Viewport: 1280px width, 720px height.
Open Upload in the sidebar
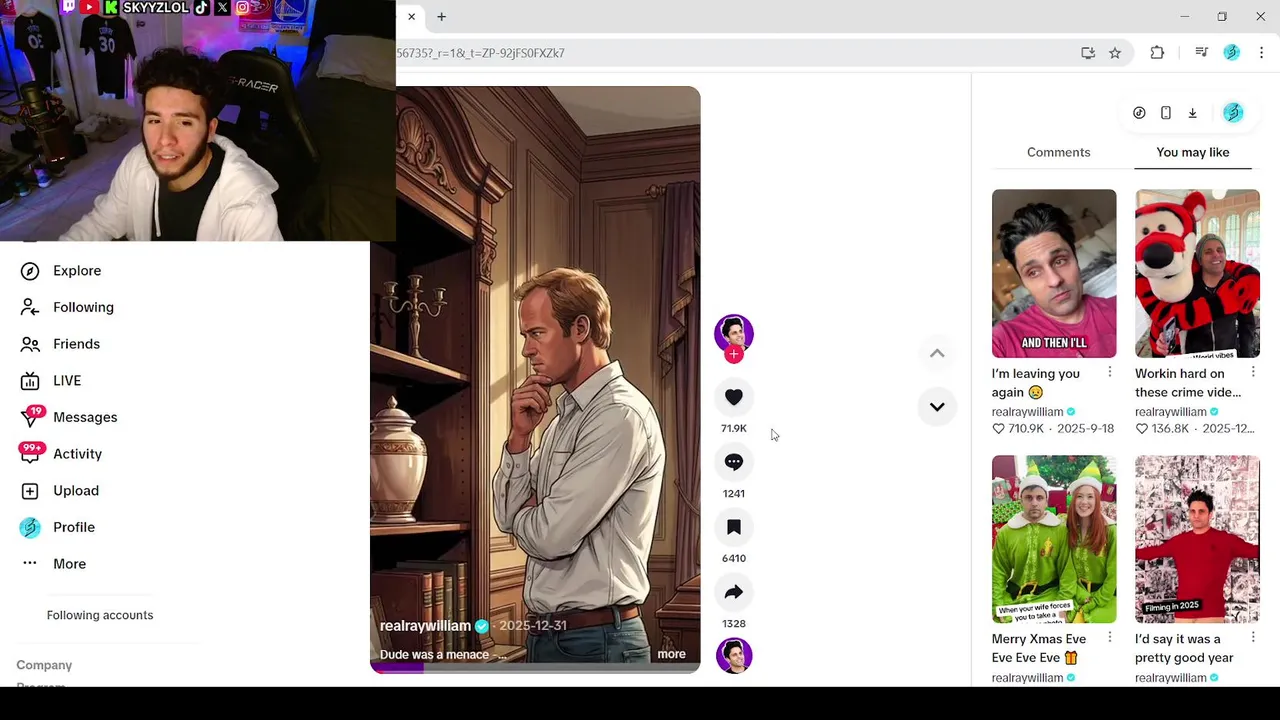pos(76,491)
